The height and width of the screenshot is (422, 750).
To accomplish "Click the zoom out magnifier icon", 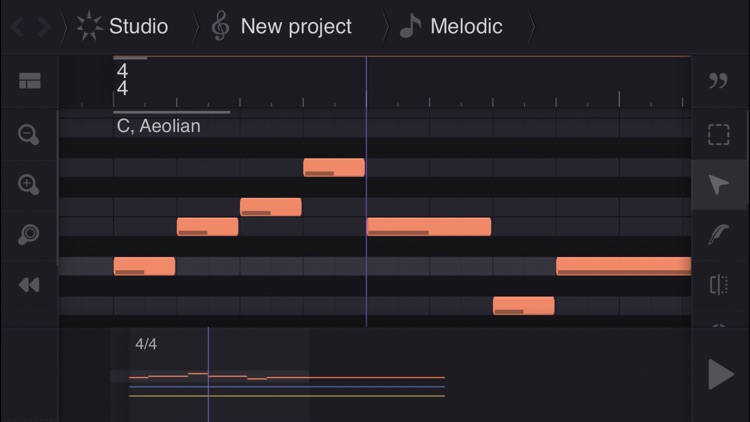I will tap(29, 134).
